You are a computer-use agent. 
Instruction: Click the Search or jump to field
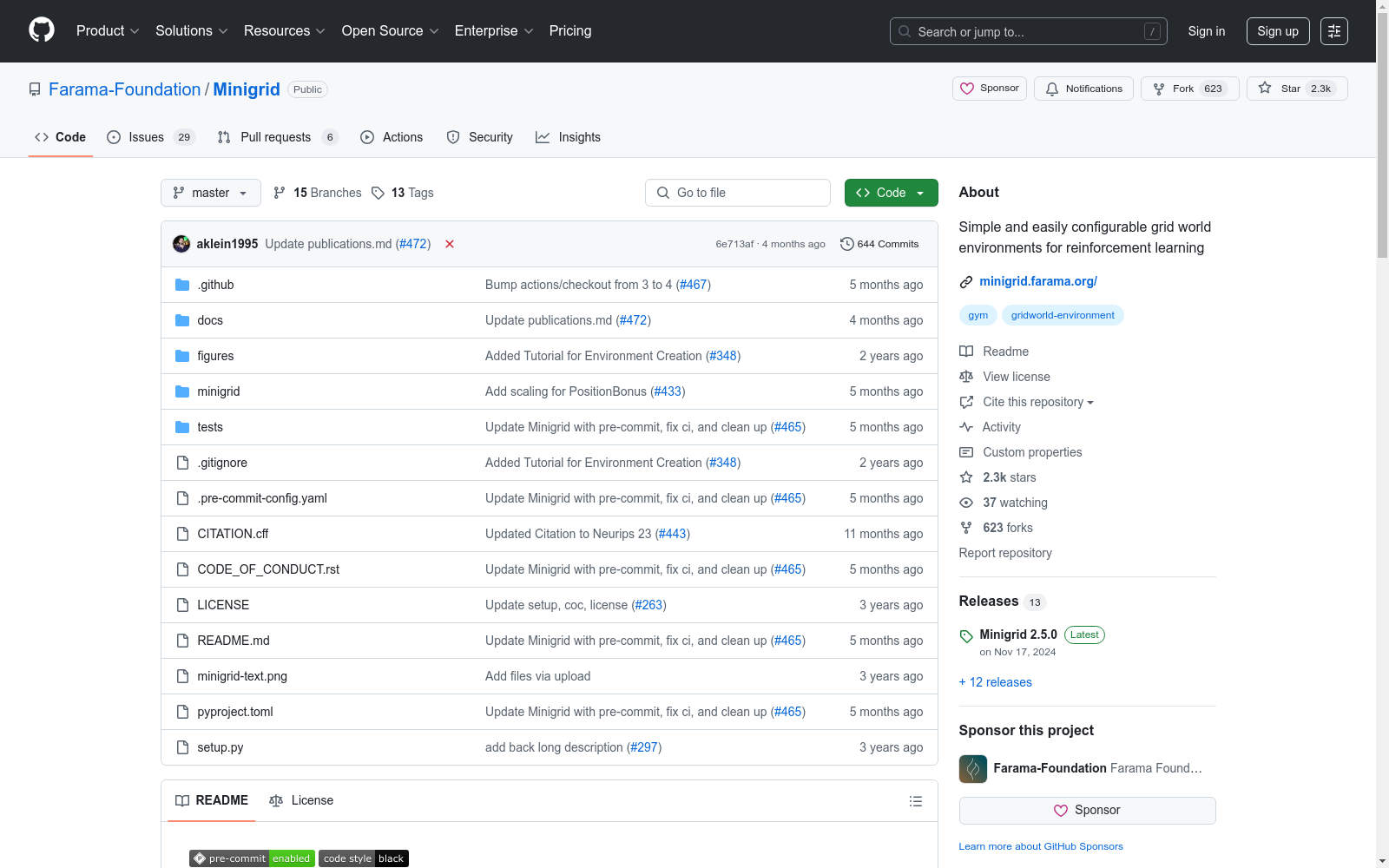tap(1029, 31)
